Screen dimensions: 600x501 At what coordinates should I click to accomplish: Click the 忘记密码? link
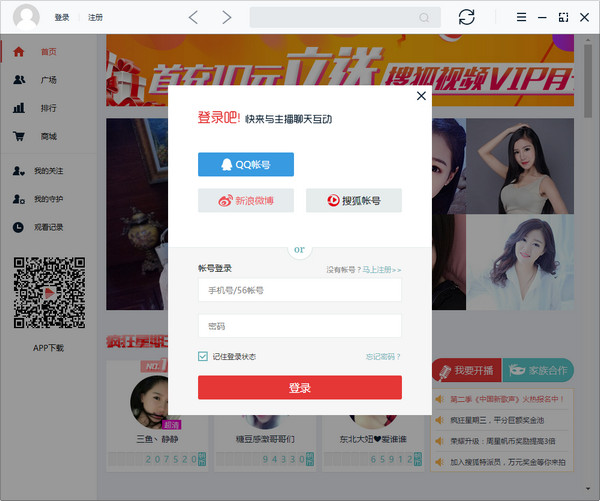point(383,357)
